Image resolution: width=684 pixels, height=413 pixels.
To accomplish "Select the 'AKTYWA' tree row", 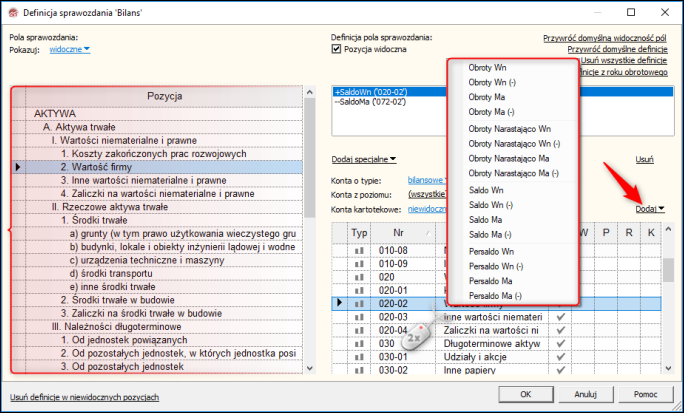I will point(164,114).
